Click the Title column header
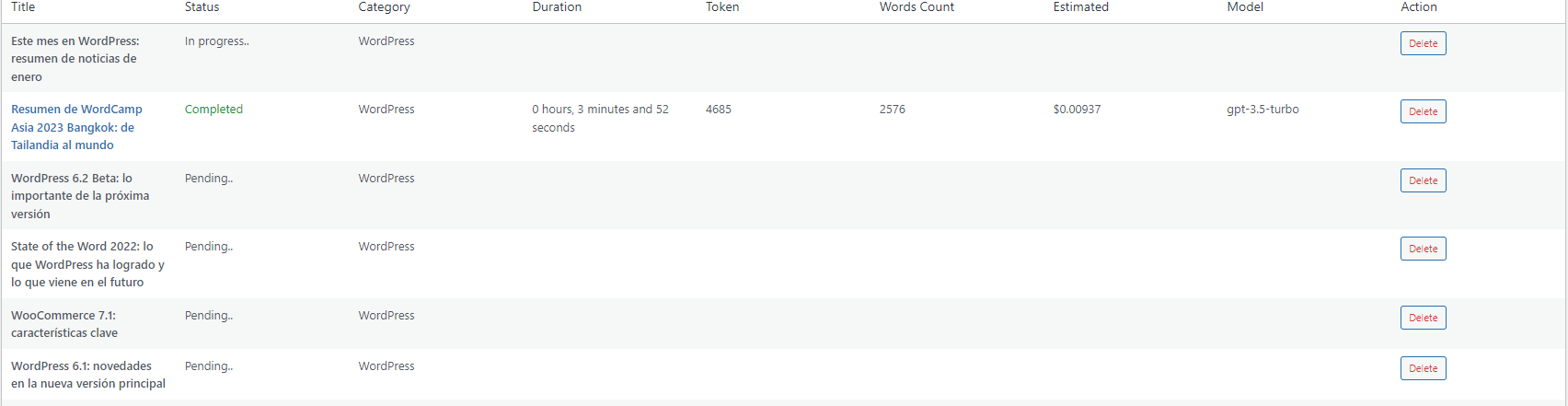The width and height of the screenshot is (1568, 406). (x=23, y=7)
